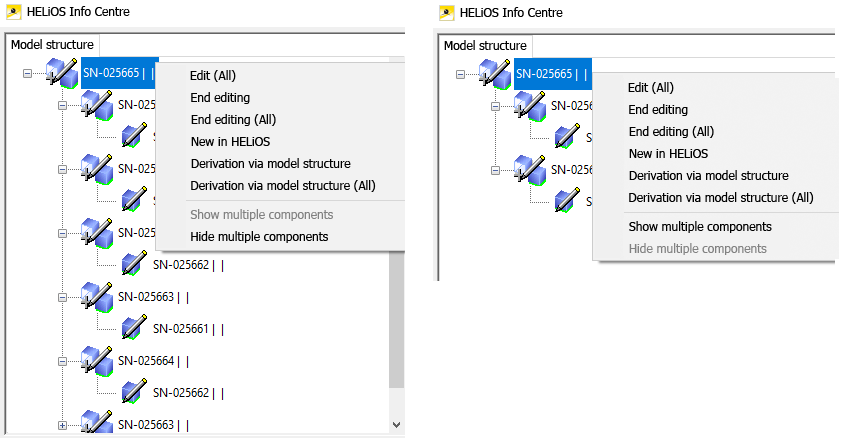The height and width of the screenshot is (438, 846).
Task: Choose New in HELiOS in the left context menu
Action: tap(230, 142)
